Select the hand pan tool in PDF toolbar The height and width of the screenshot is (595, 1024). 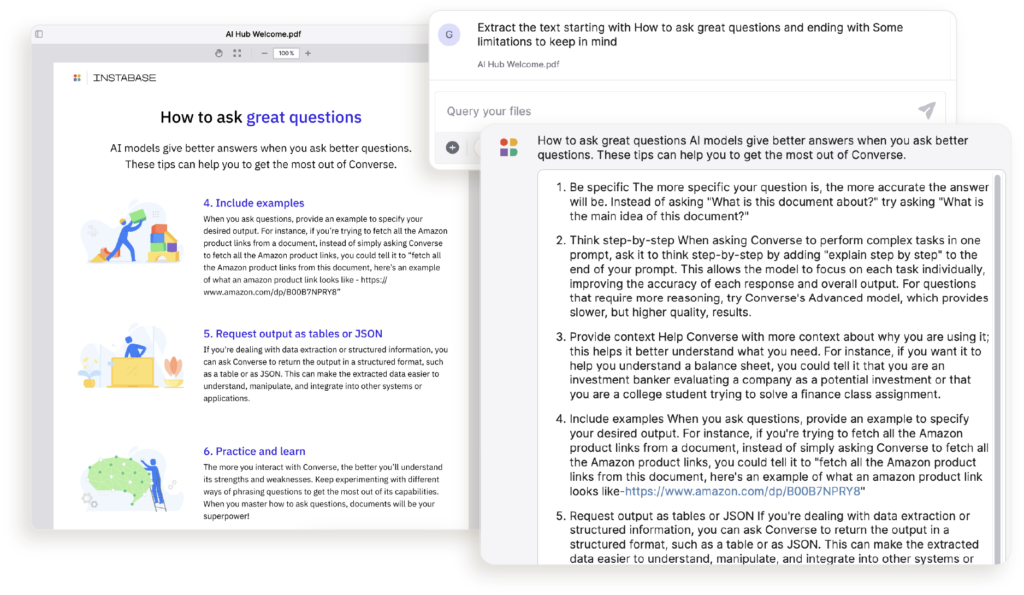pos(219,53)
